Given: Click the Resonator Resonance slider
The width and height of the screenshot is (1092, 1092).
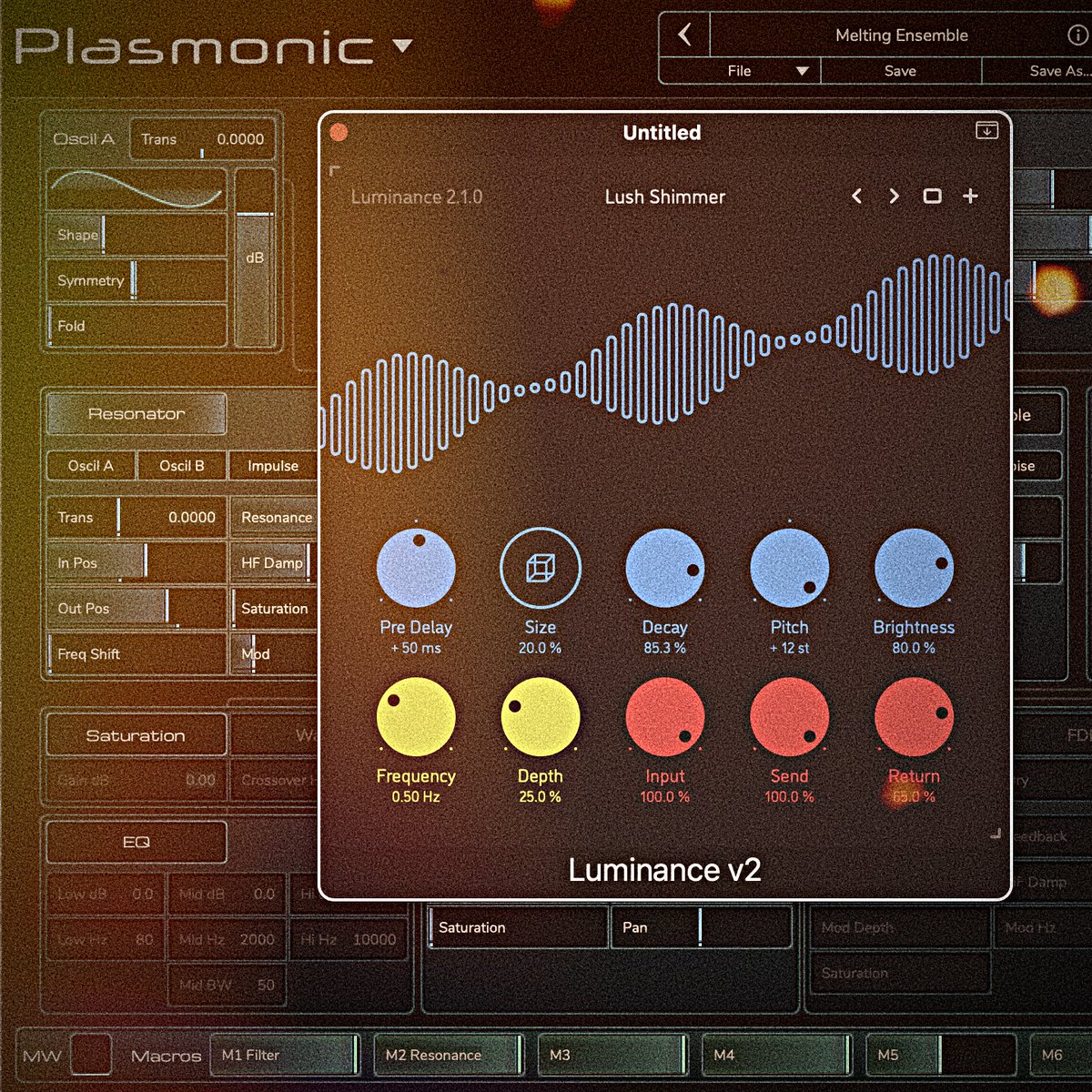Looking at the screenshot, I should (274, 517).
